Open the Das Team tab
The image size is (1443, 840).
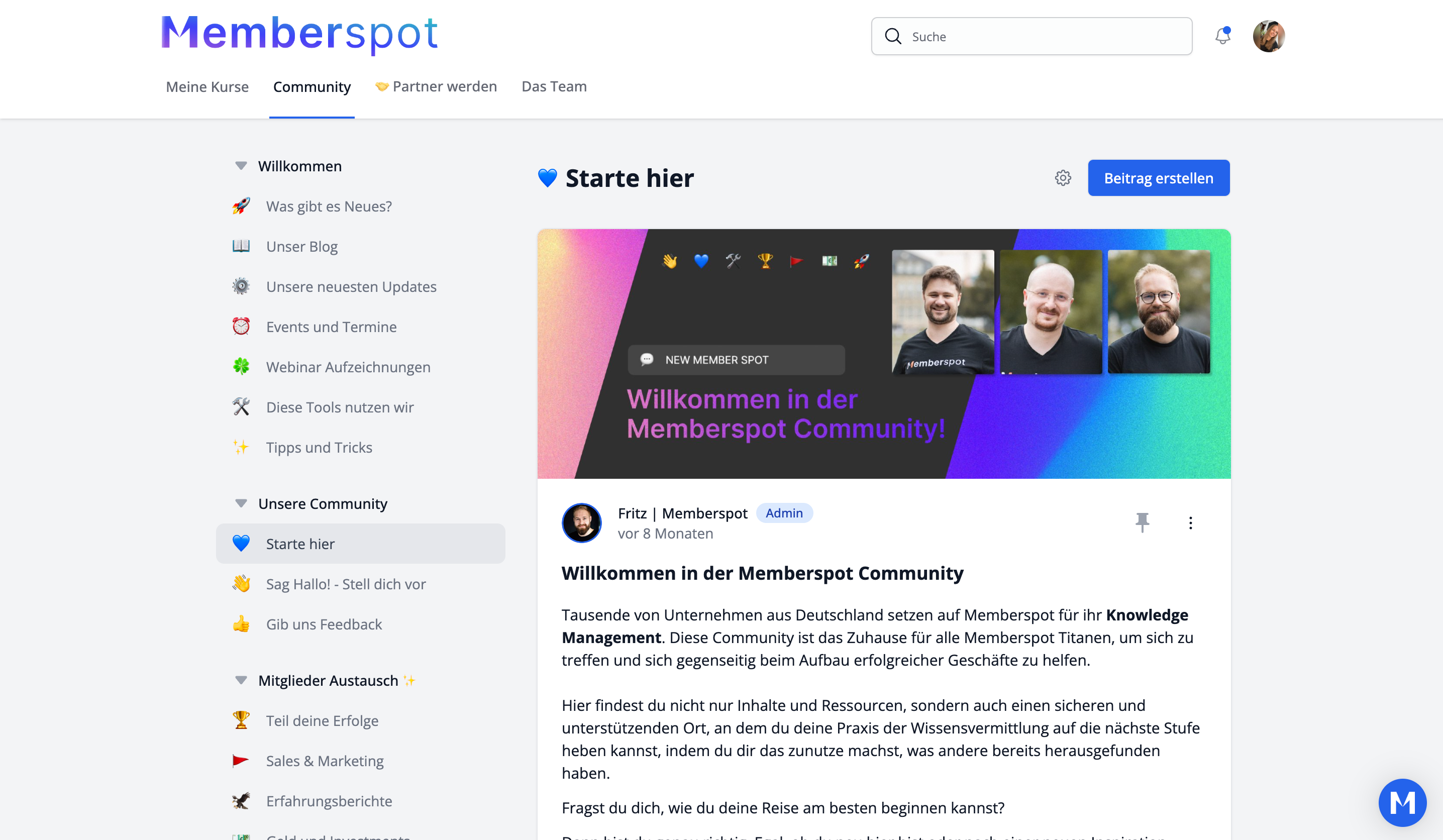pyautogui.click(x=554, y=86)
